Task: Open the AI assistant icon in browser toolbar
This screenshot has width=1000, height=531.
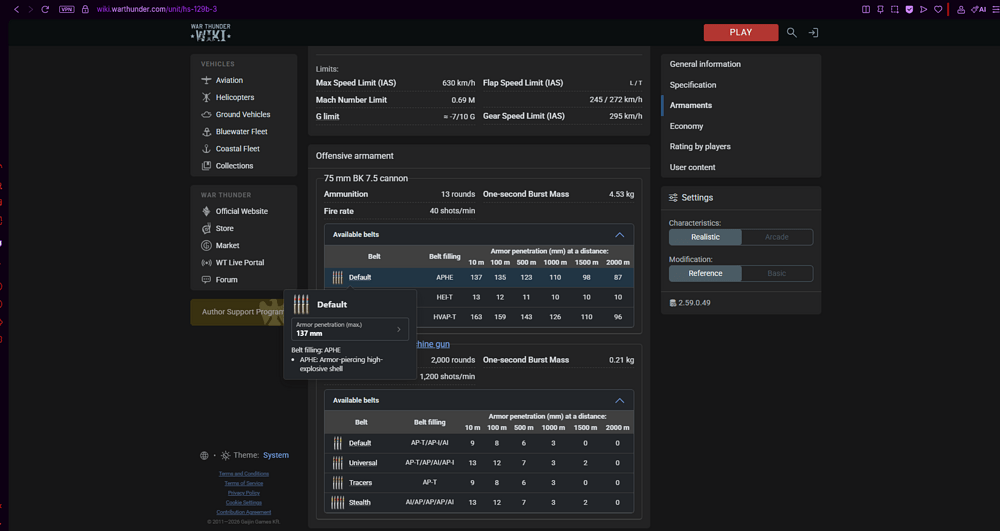Action: [978, 9]
